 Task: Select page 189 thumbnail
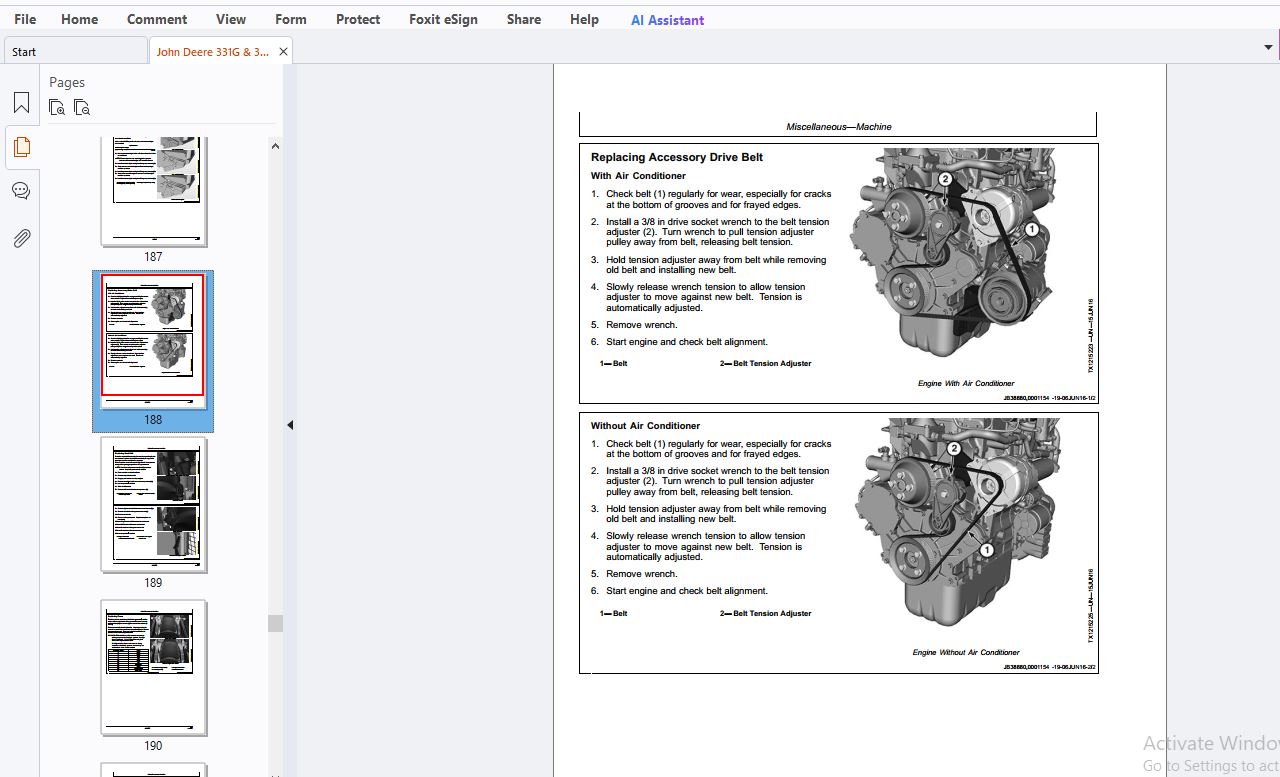tap(153, 504)
